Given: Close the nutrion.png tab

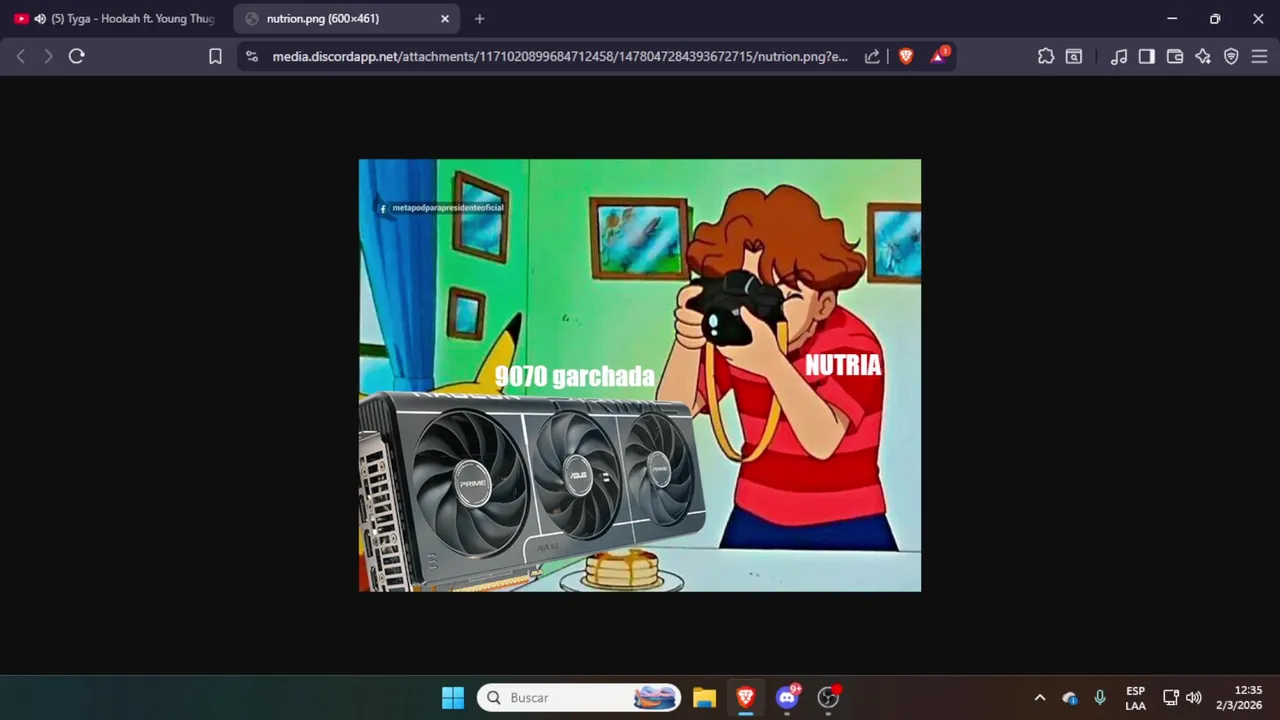Looking at the screenshot, I should [445, 19].
